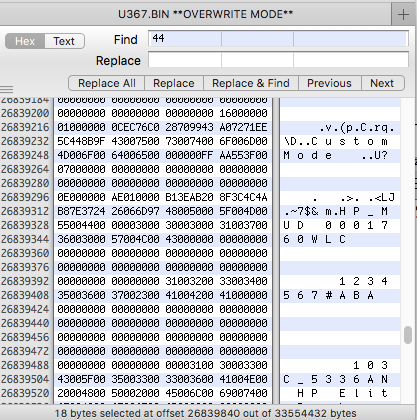Viewport: 417px width, 420px height.
Task: Click offset label 26839520
Action: (25, 393)
